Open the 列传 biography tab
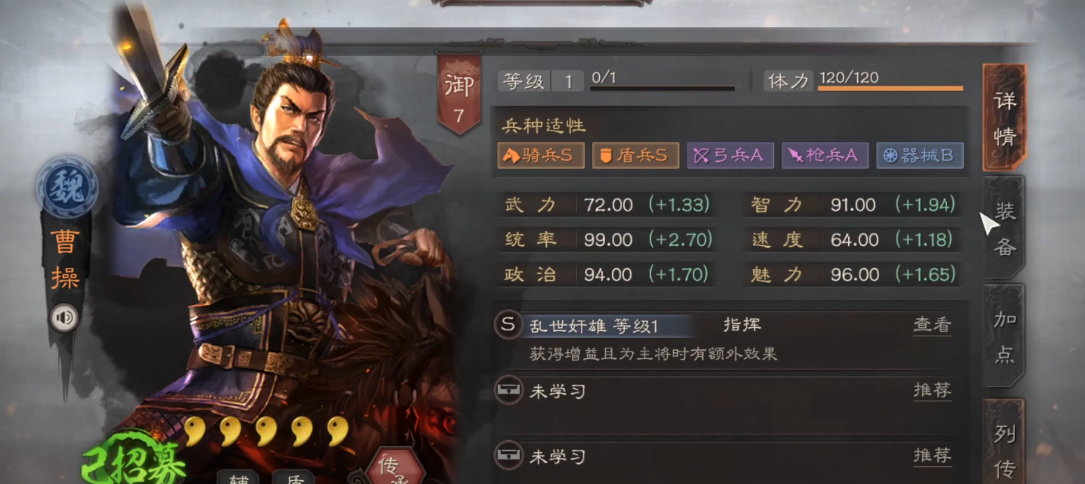This screenshot has width=1085, height=484. coord(1004,443)
